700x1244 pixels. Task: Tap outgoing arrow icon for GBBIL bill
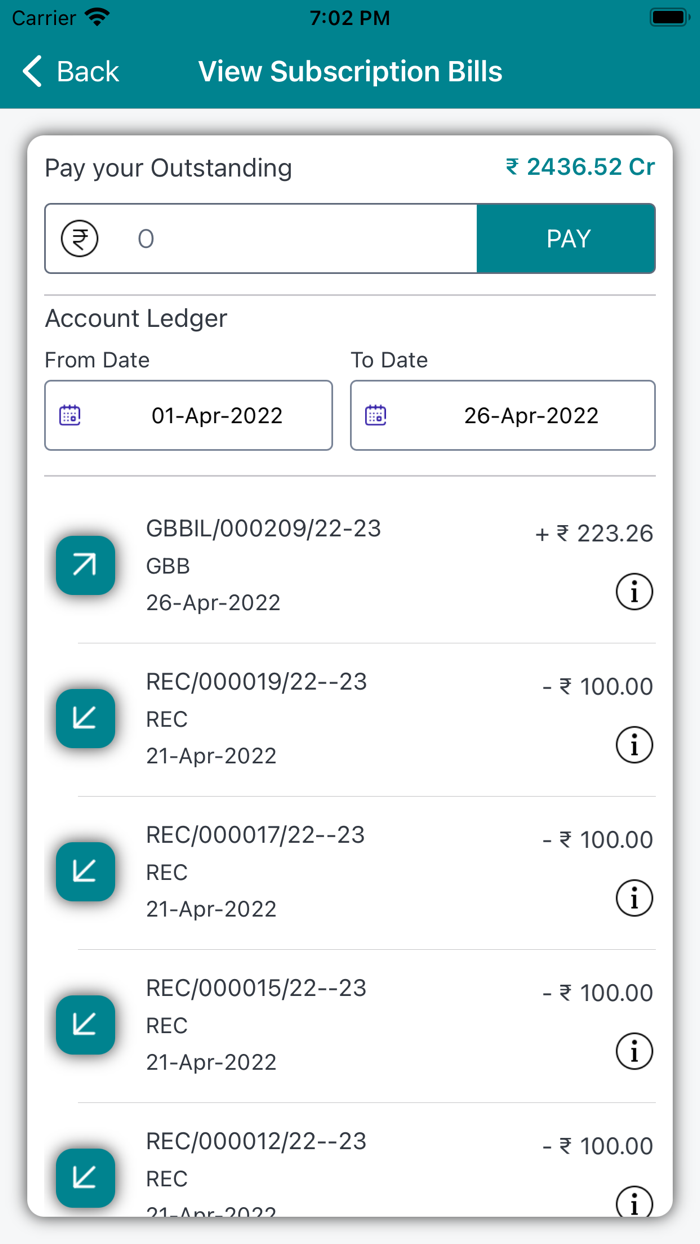tap(85, 566)
